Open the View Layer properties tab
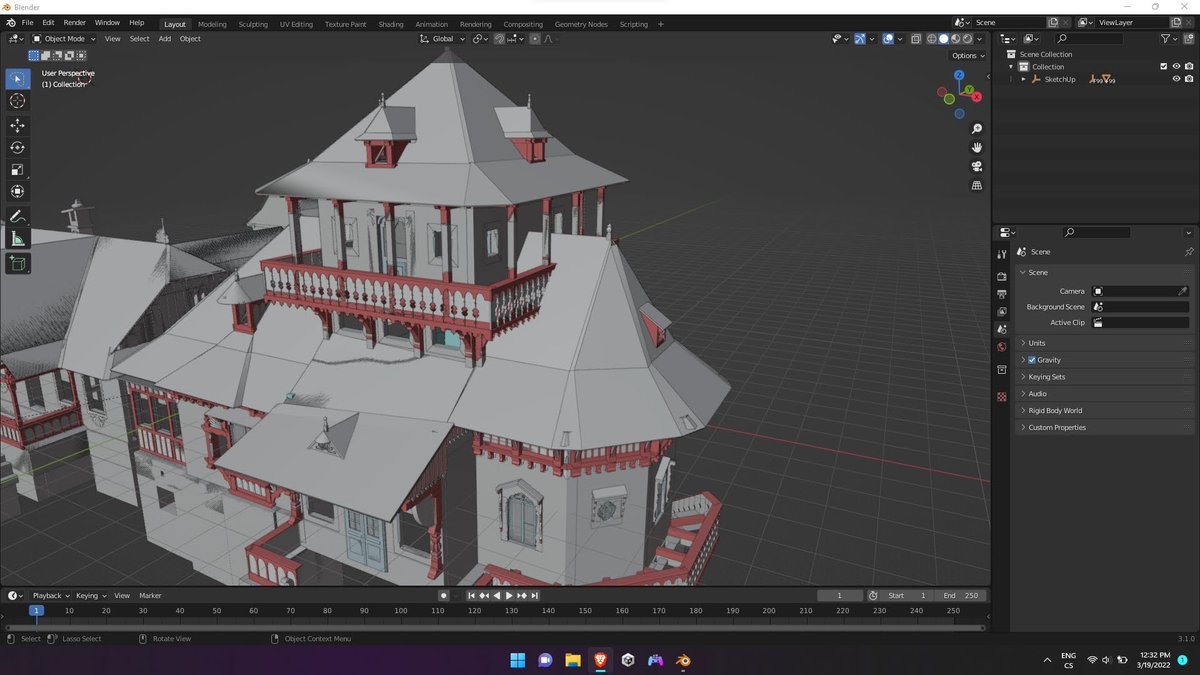 1002,311
